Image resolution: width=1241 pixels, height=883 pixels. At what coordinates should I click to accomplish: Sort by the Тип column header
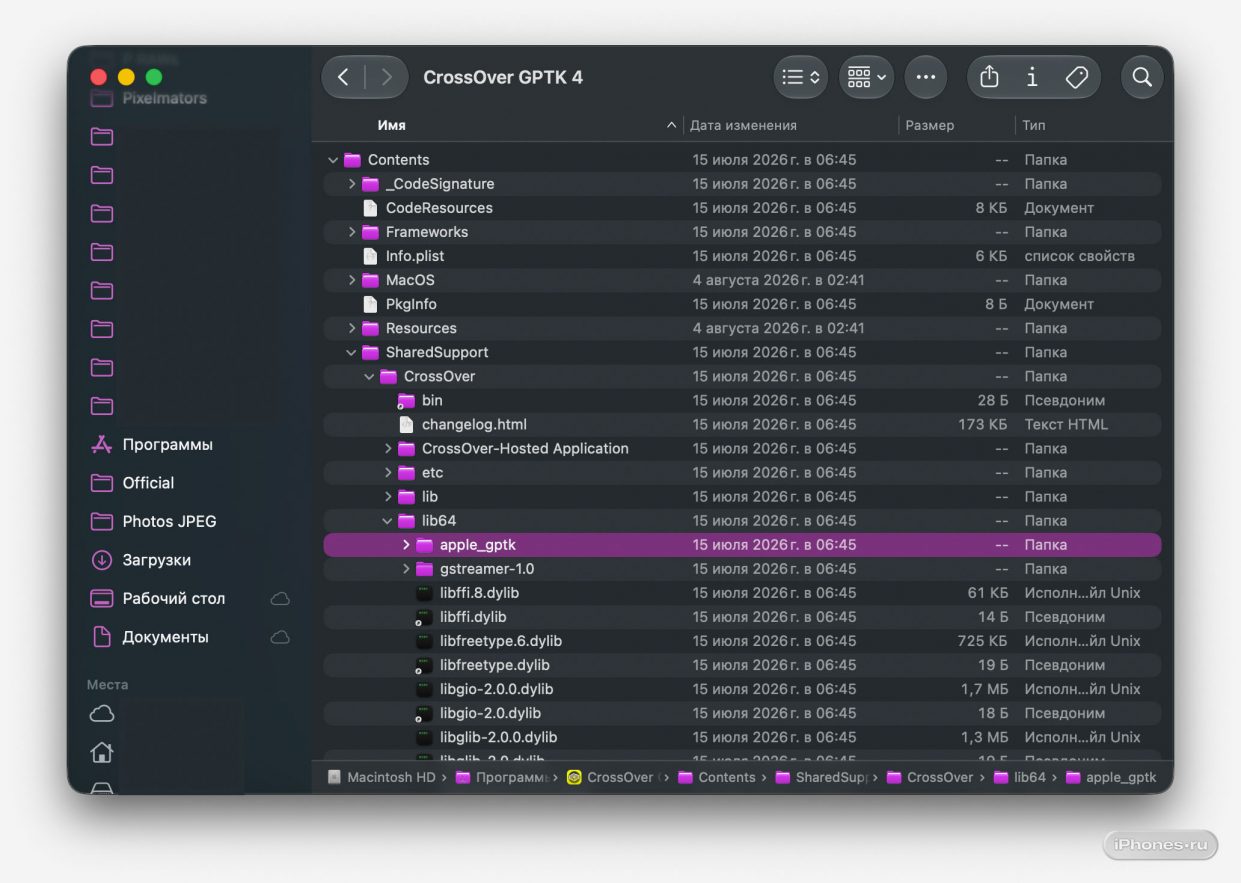click(1034, 125)
